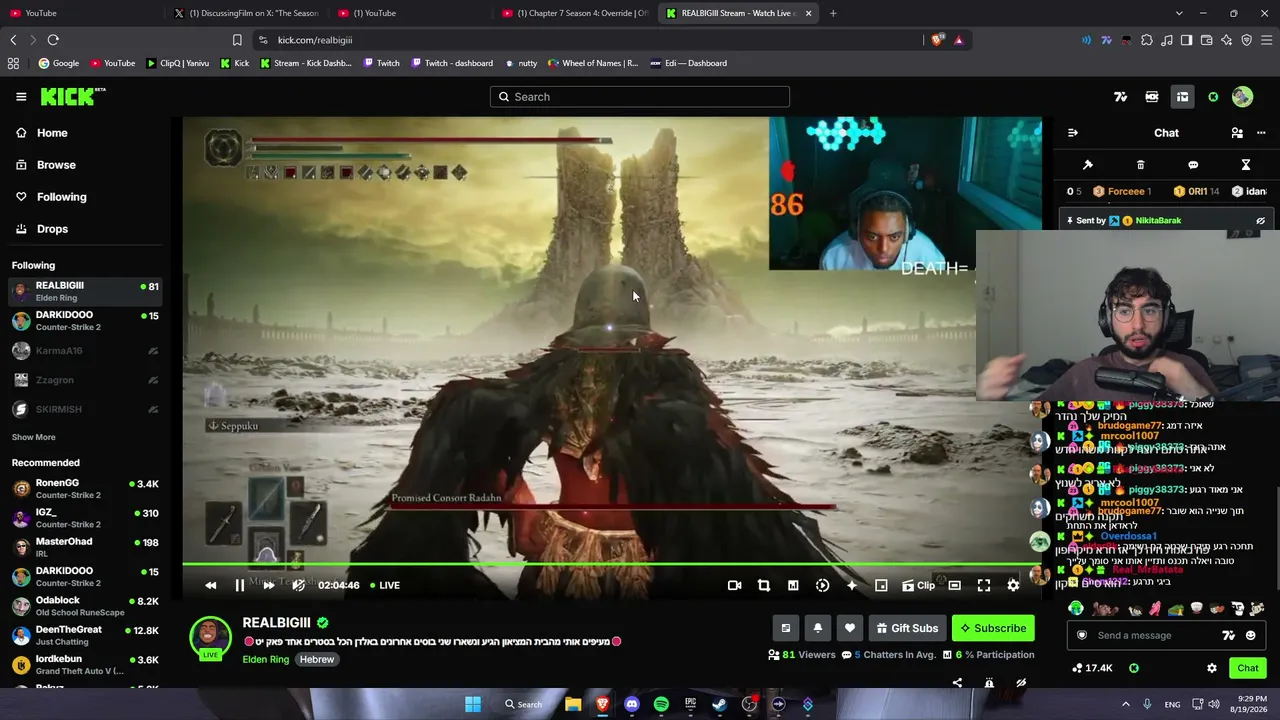1280x720 pixels.
Task: Jump to LIVE in the player
Action: [385, 586]
